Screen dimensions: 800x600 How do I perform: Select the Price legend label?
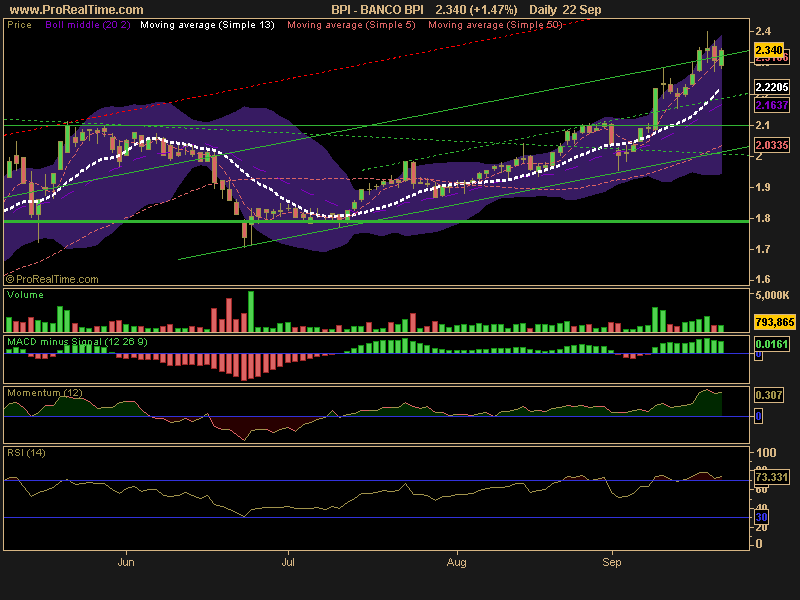pyautogui.click(x=19, y=25)
